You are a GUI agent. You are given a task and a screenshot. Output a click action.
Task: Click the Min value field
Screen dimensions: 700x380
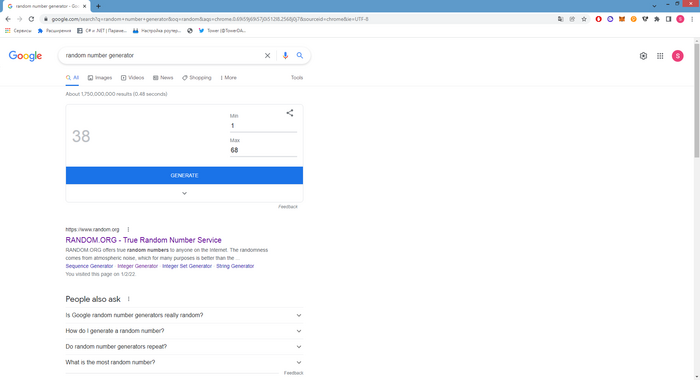(263, 126)
